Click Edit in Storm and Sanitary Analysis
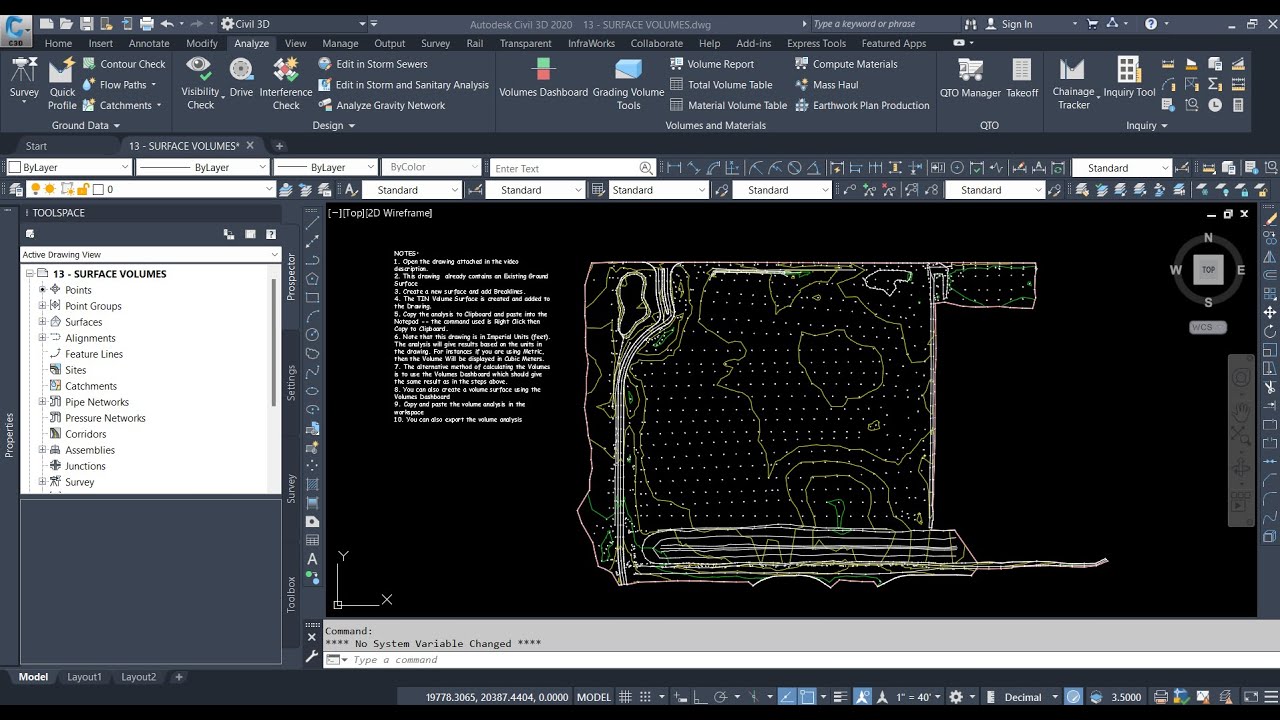Viewport: 1280px width, 720px height. [x=403, y=85]
